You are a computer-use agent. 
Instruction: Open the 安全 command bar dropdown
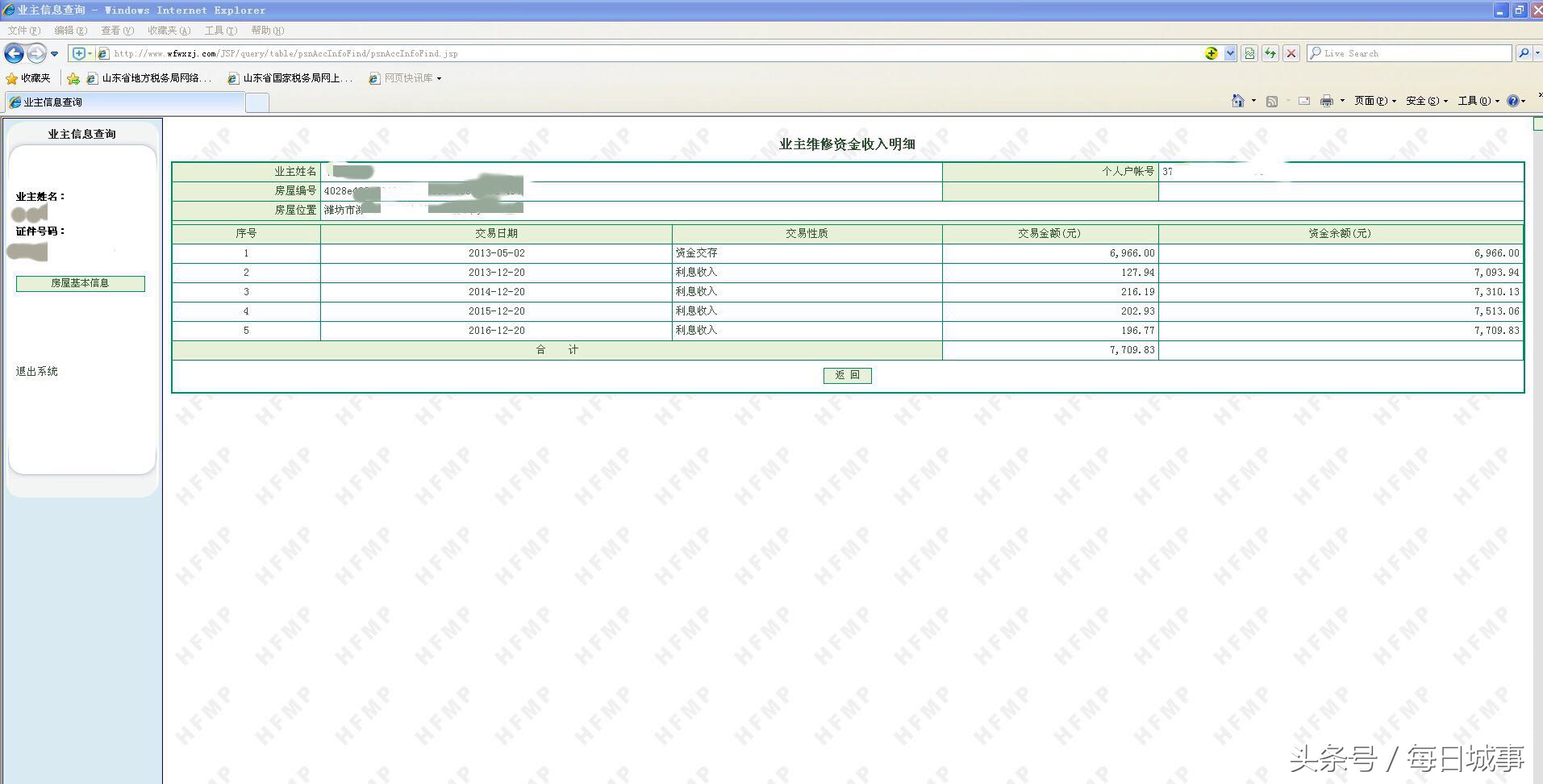click(x=1426, y=101)
